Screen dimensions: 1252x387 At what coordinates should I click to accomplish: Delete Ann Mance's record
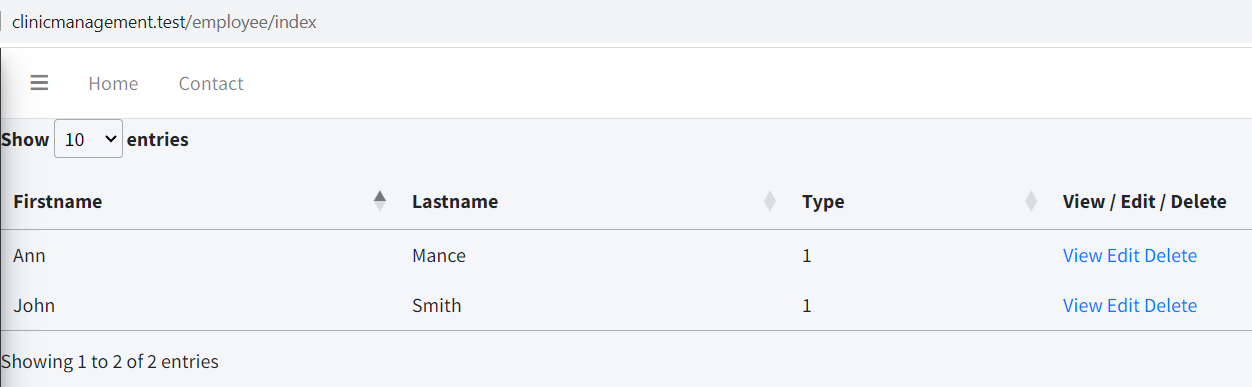[1171, 255]
